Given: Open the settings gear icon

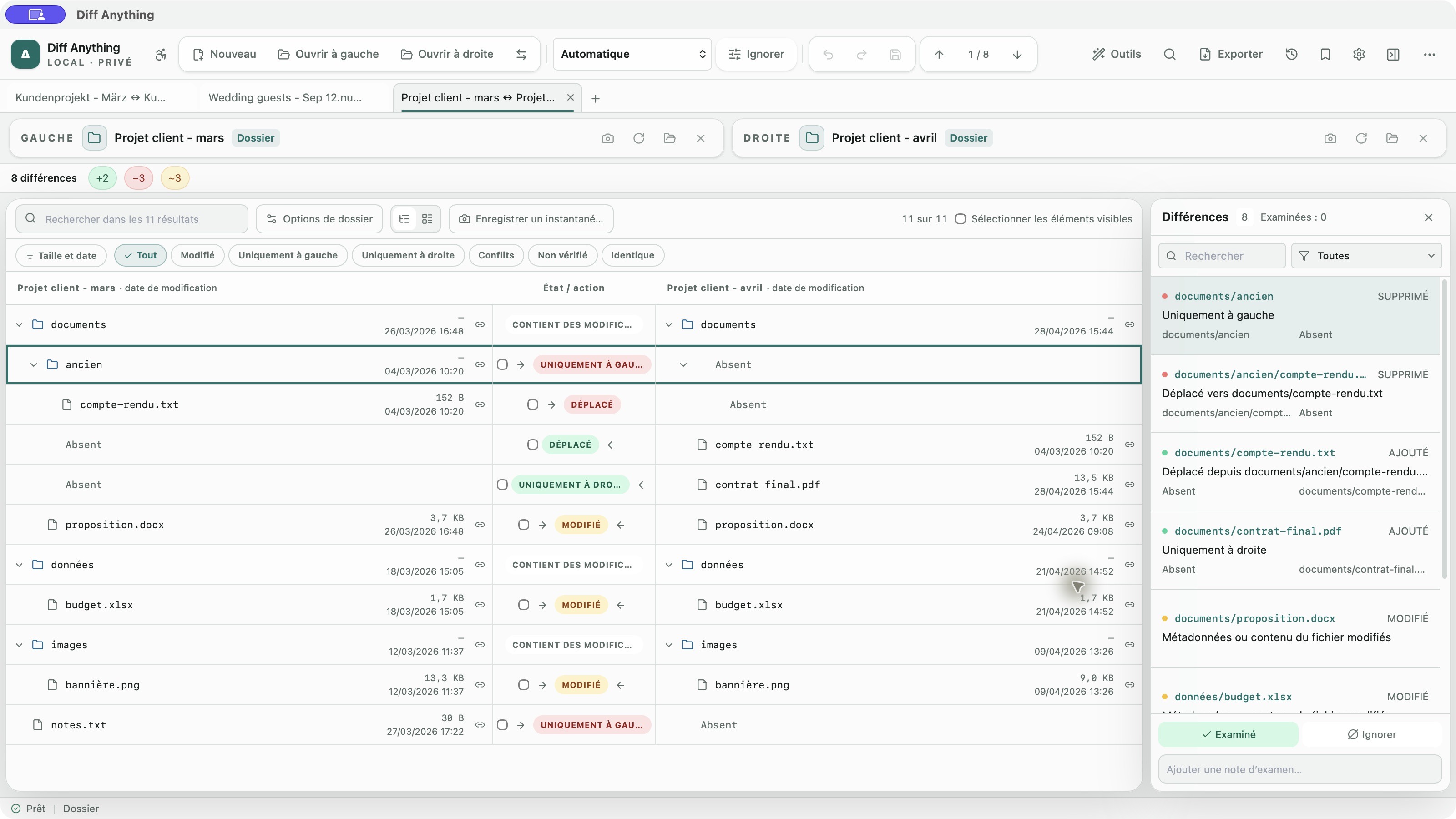Looking at the screenshot, I should (x=1360, y=54).
